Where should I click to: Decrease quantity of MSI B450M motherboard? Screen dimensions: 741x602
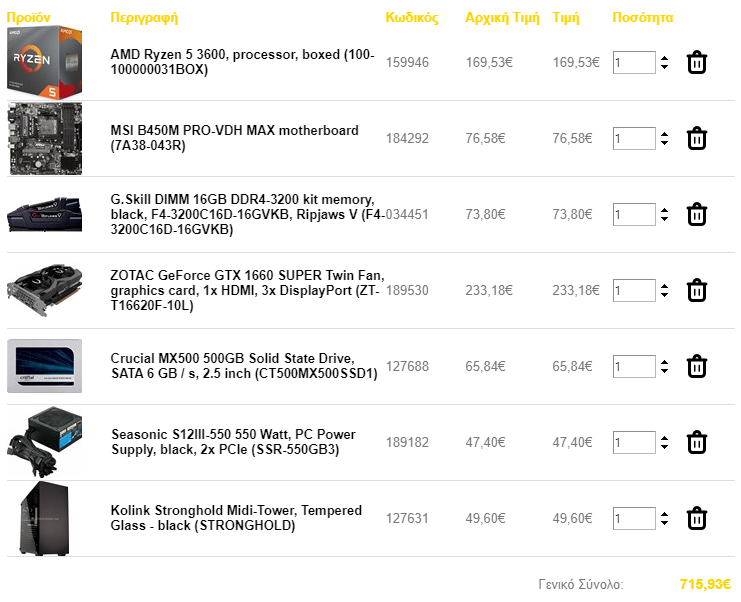(x=664, y=143)
